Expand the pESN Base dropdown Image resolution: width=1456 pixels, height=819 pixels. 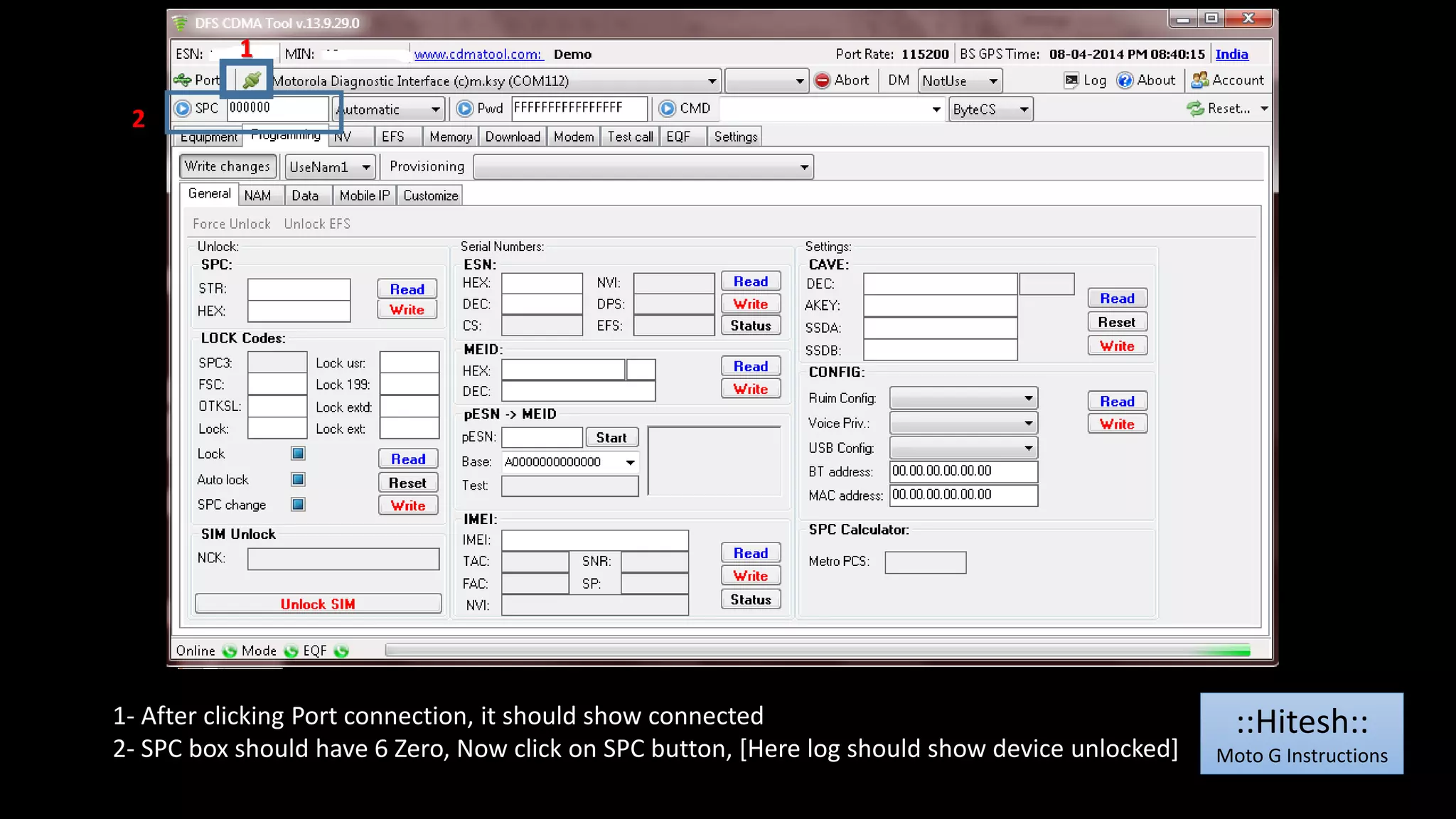point(630,462)
